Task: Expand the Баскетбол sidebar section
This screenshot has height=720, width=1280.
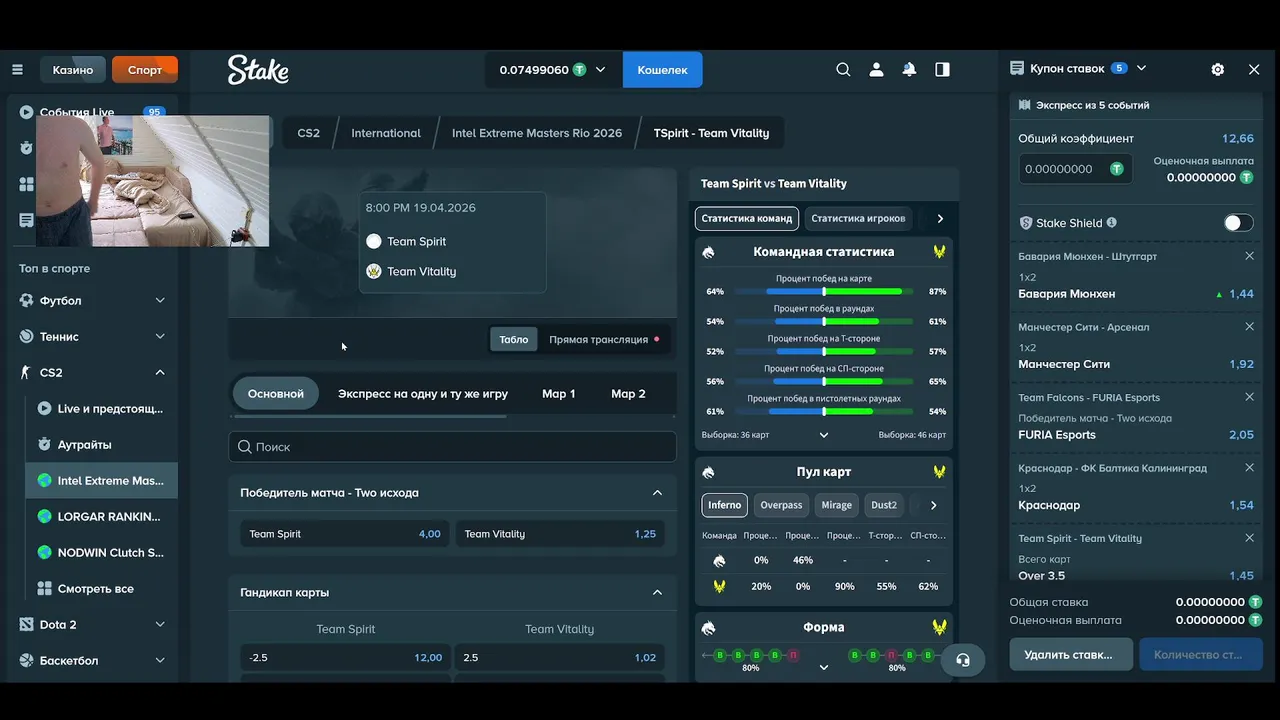Action: (x=160, y=660)
